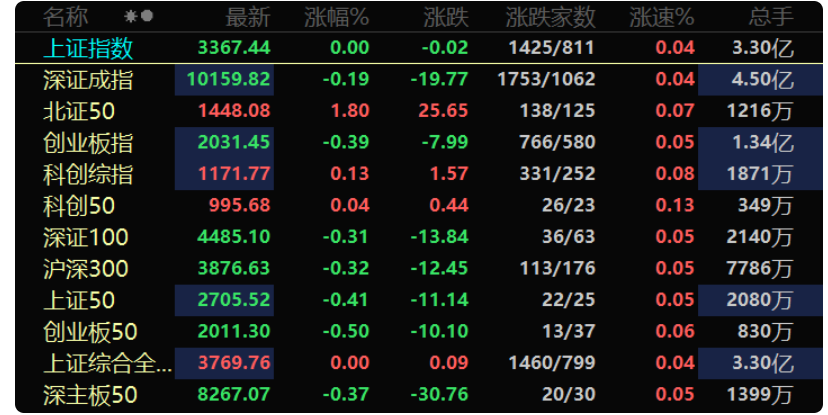The width and height of the screenshot is (828, 415).
Task: Select the 上证指数 row
Action: 419,48
